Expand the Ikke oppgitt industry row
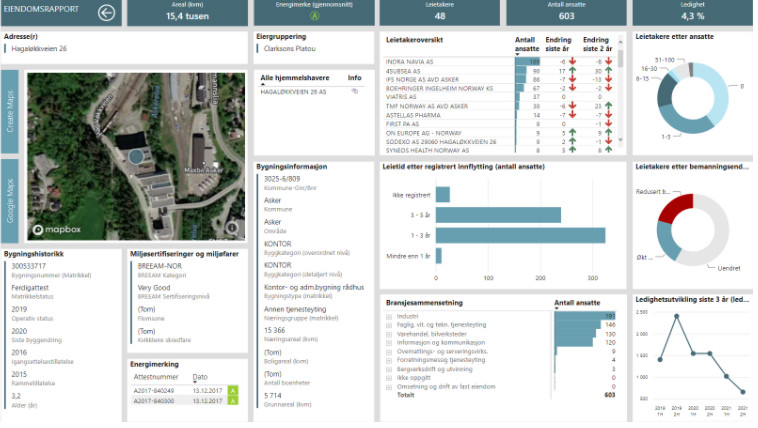 tap(389, 378)
